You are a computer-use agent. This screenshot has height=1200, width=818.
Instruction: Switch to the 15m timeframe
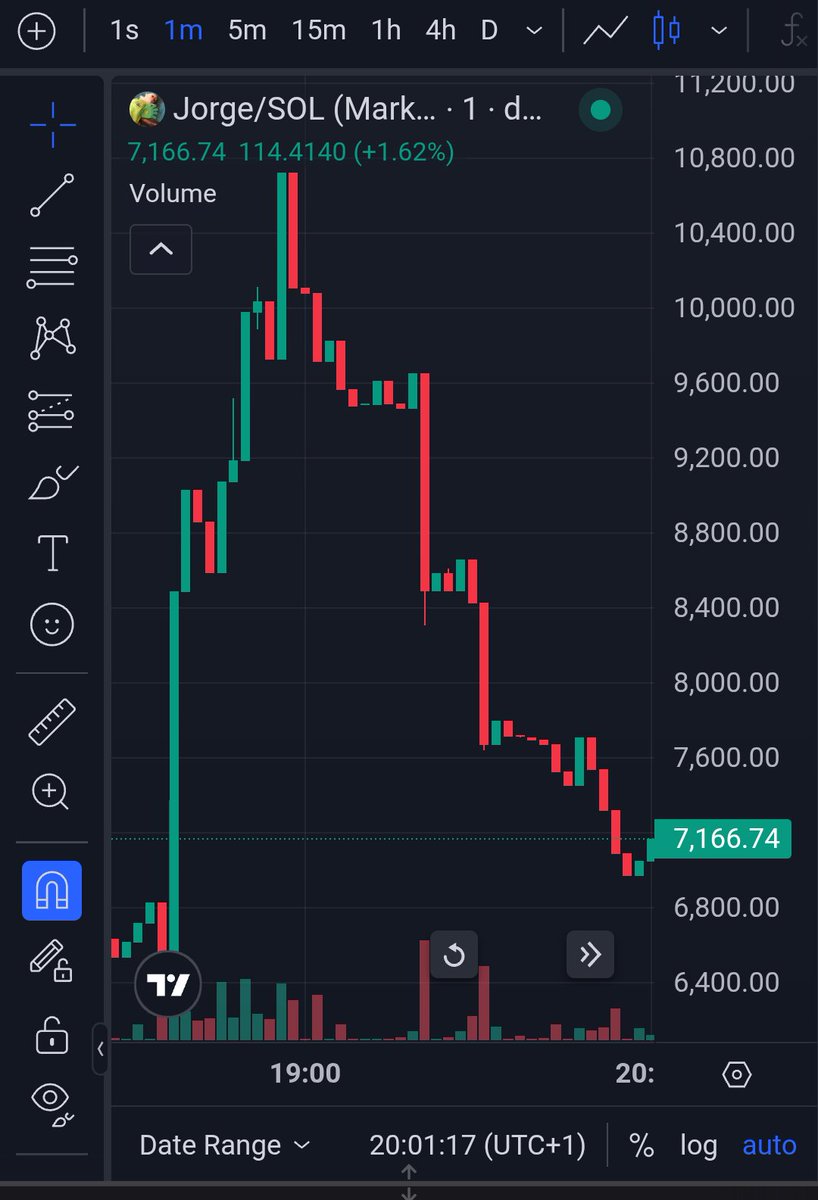319,31
